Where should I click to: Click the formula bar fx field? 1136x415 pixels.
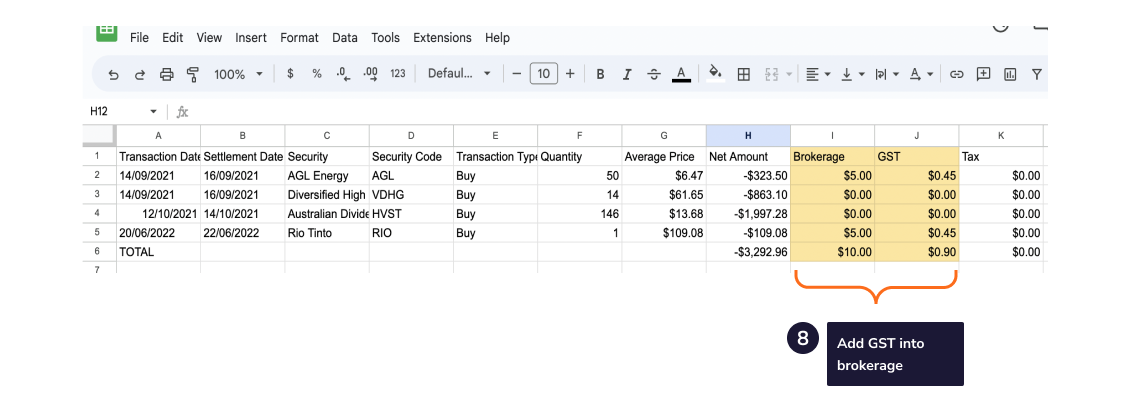[x=616, y=112]
